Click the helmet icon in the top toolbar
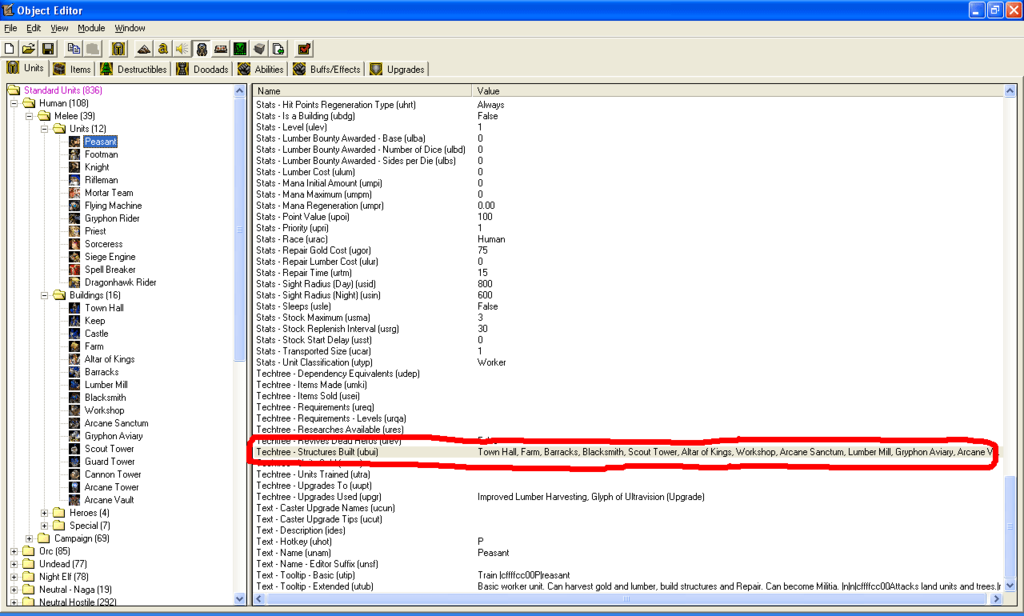The width and height of the screenshot is (1024, 616). (x=118, y=49)
